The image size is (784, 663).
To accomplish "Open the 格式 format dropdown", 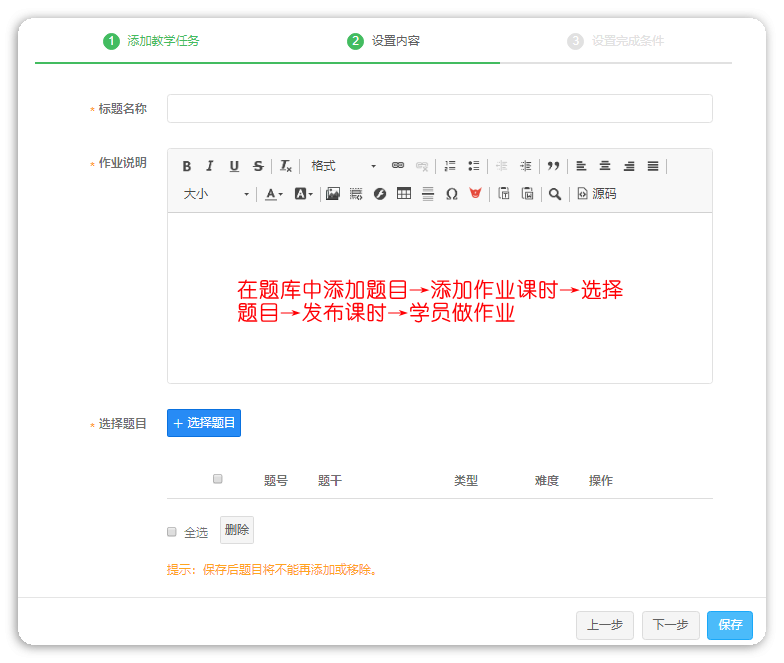I will [x=342, y=166].
